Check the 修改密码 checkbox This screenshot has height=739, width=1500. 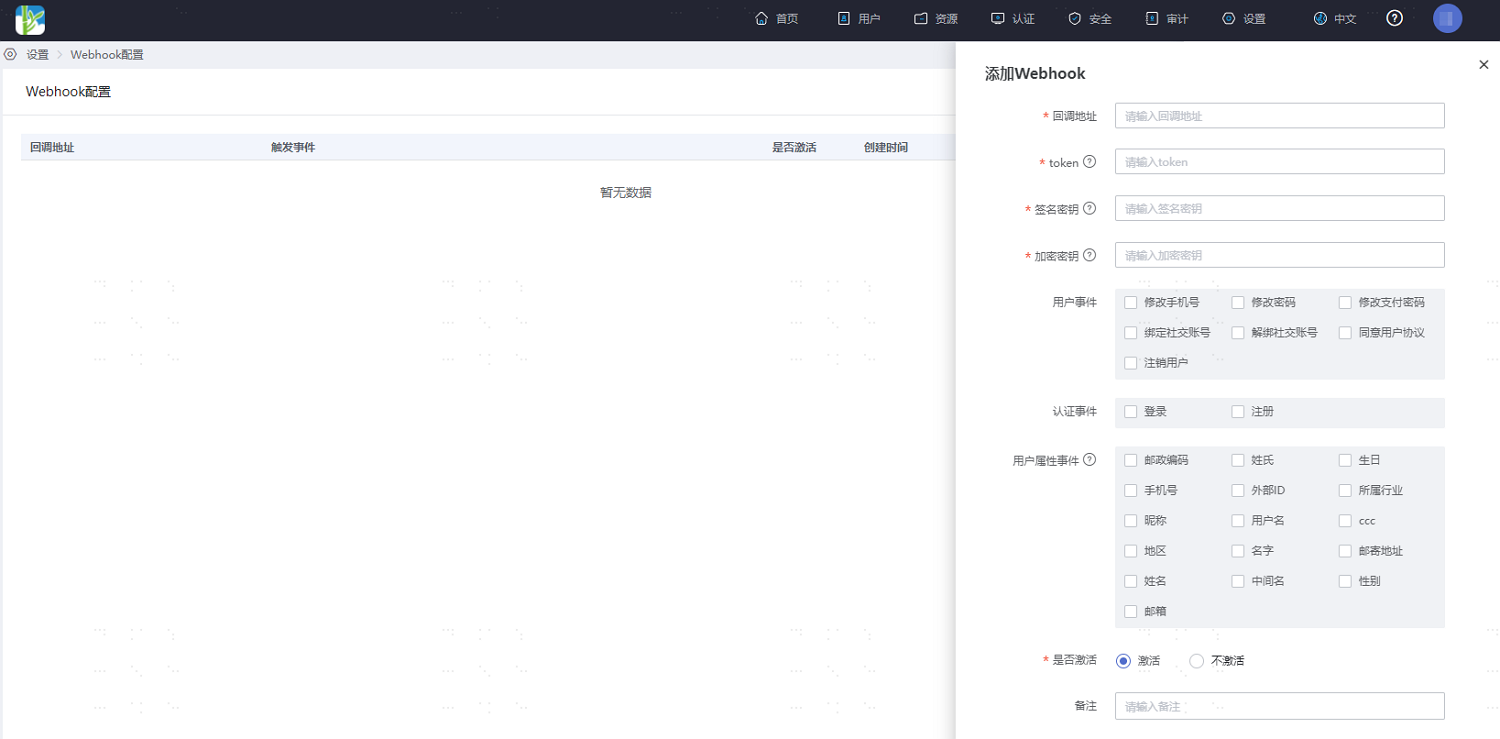pos(1238,302)
